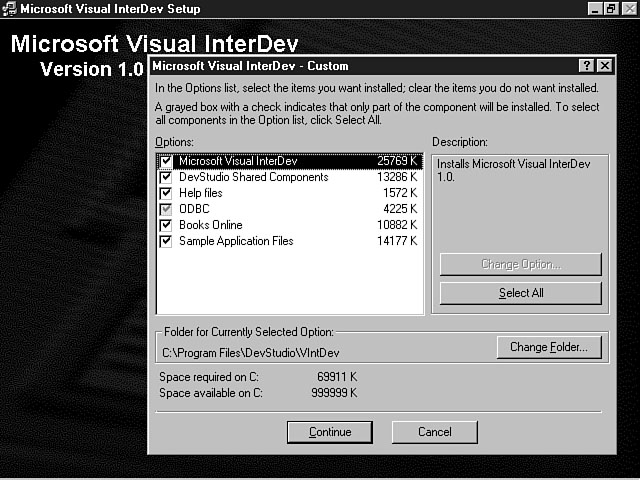
Task: Select the ODBC option name
Action: tap(192, 209)
